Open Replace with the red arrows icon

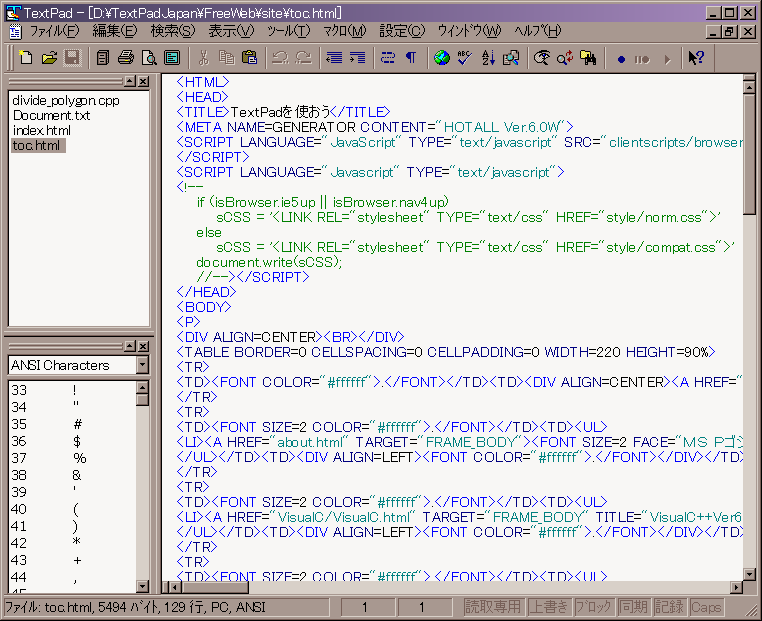(x=565, y=58)
